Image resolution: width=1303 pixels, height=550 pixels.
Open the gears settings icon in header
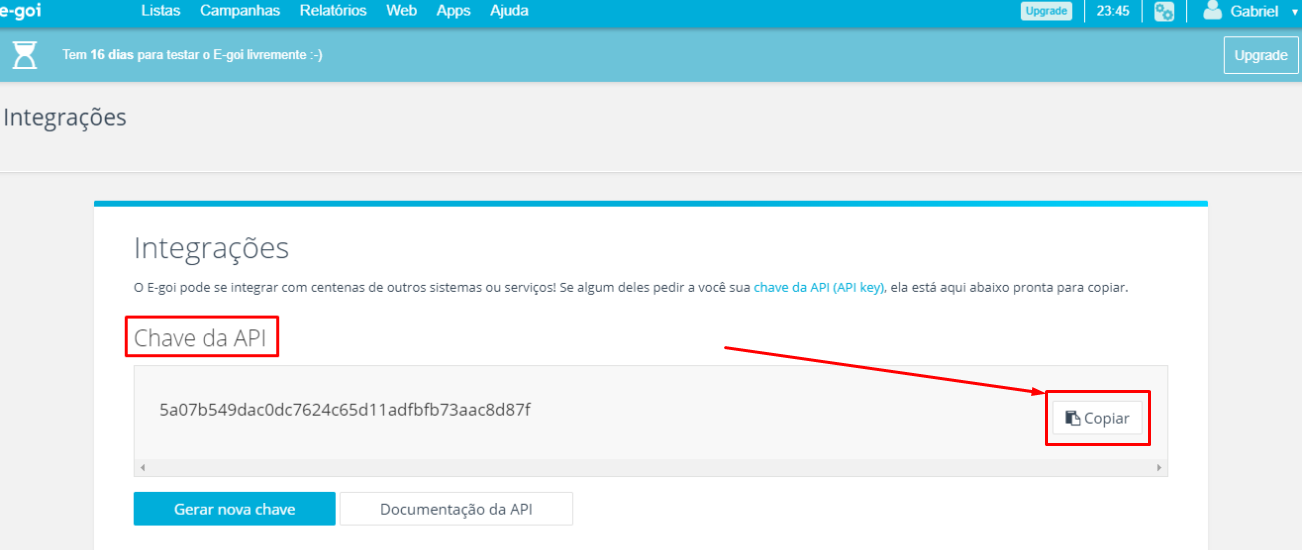pyautogui.click(x=1163, y=12)
